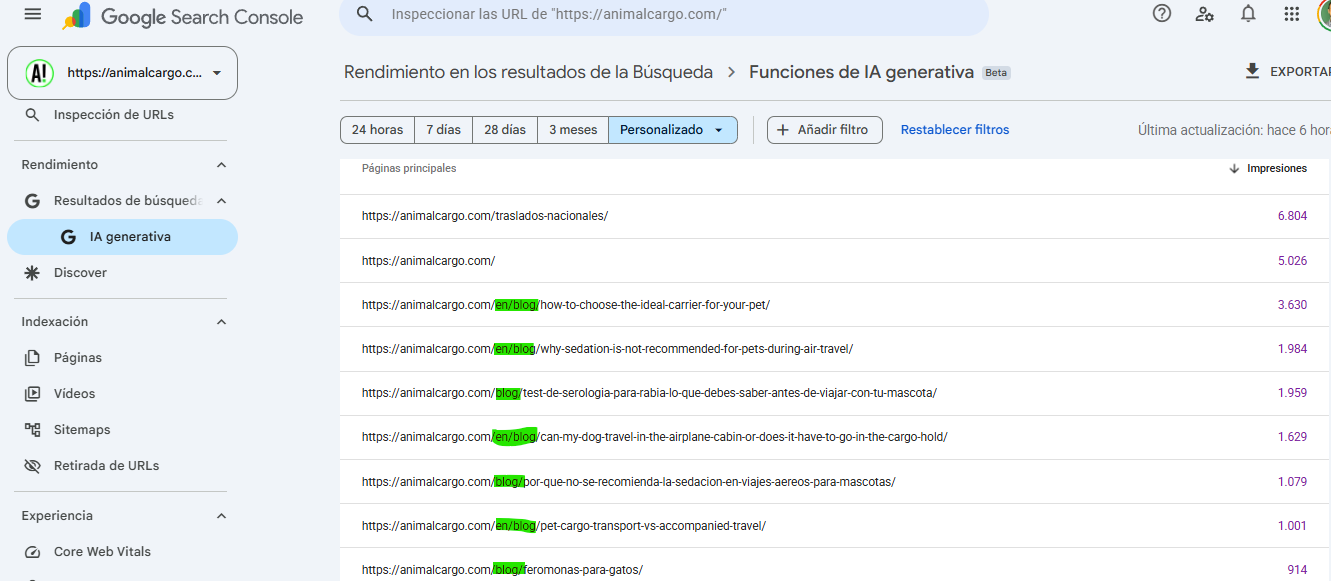
Task: Click the 5.026 impressions value
Action: [x=1292, y=261]
